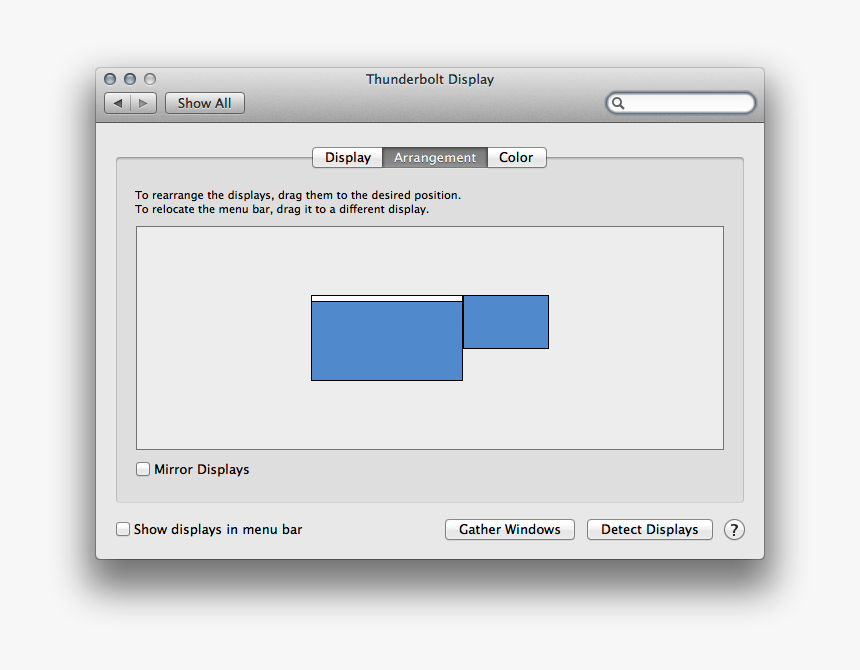Viewport: 860px width, 670px height.
Task: Click the search magnifier icon
Action: [620, 102]
